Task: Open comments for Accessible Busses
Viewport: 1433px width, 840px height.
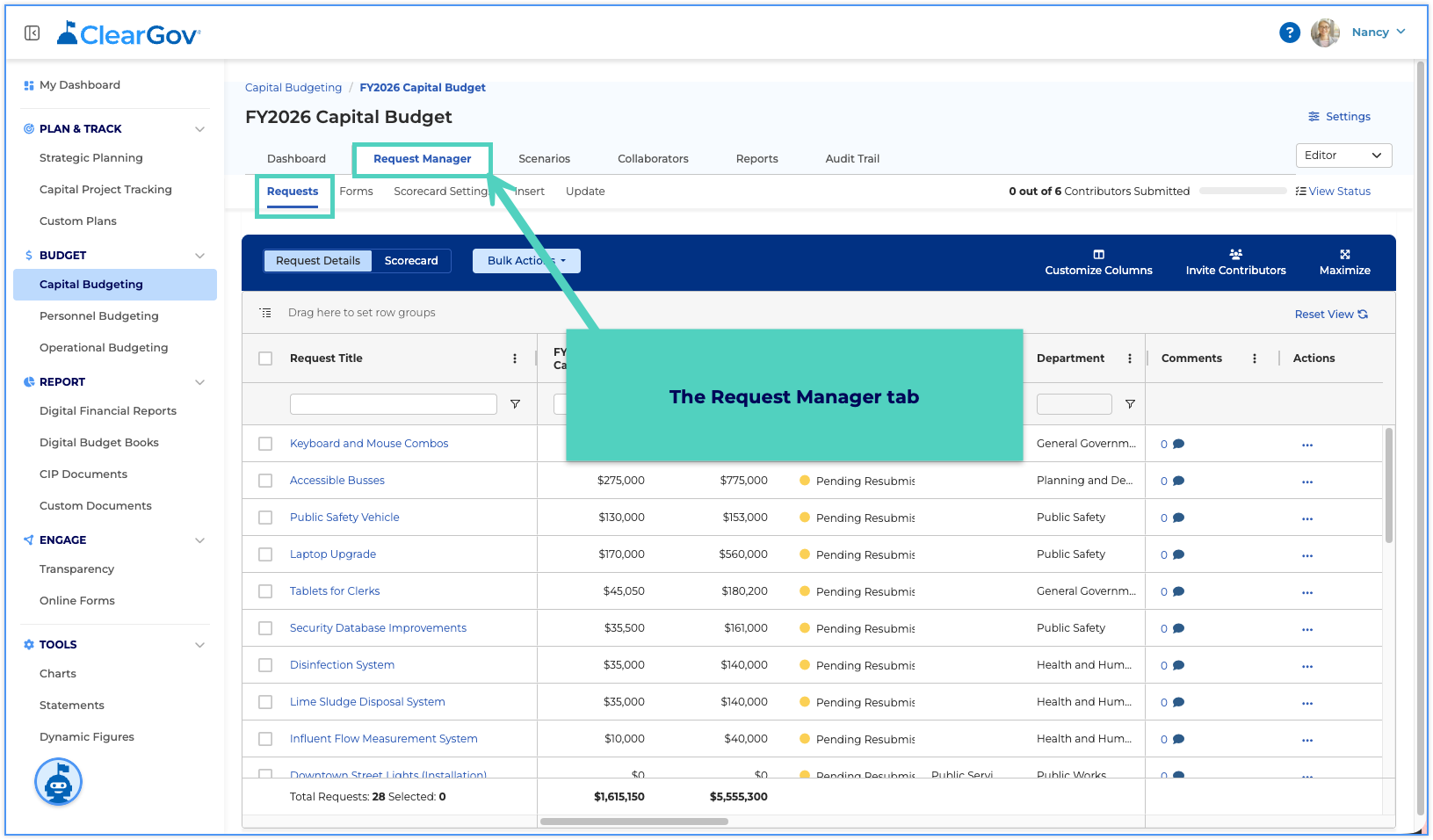Action: [x=1173, y=481]
